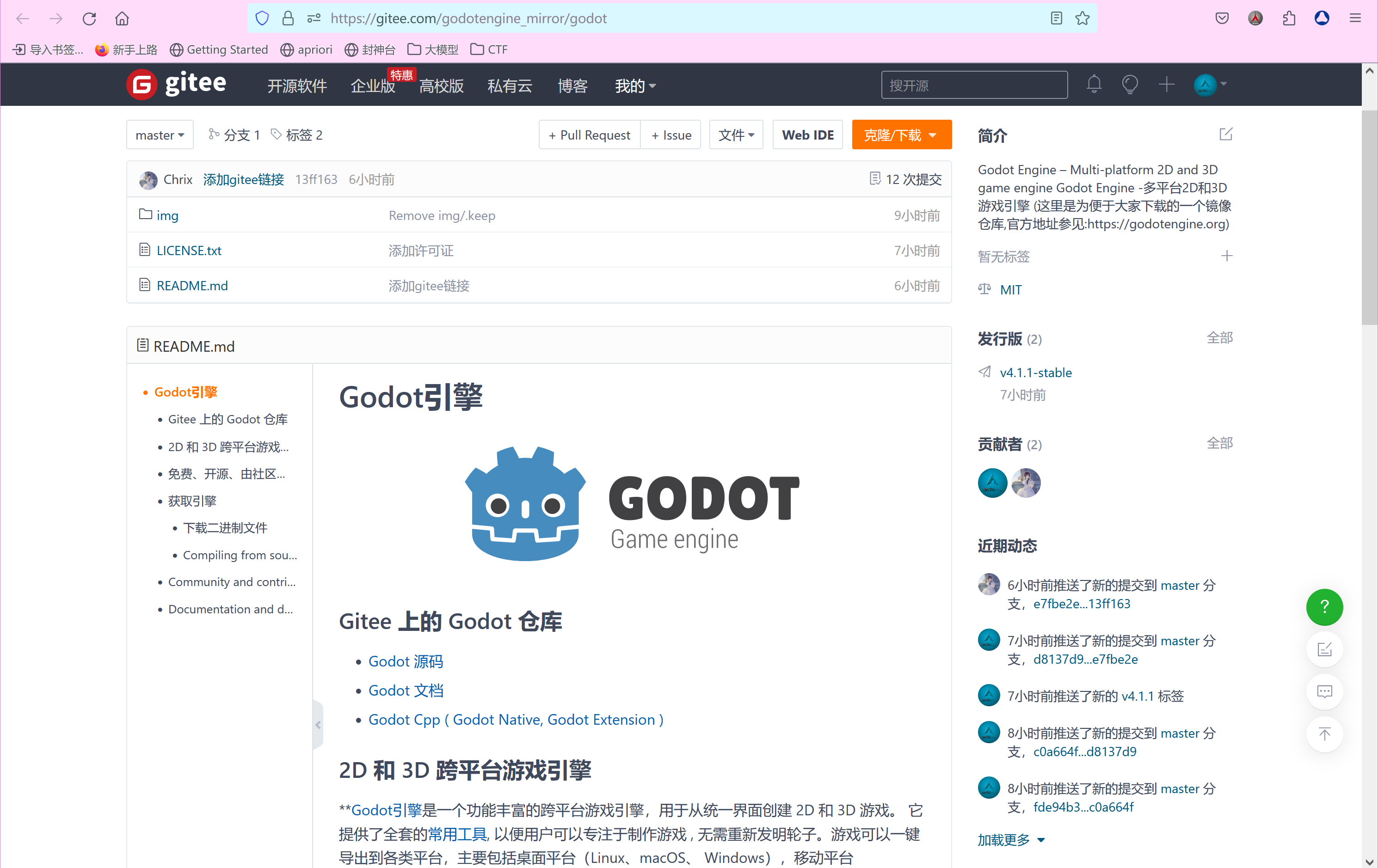The height and width of the screenshot is (868, 1378).
Task: Open 私有云 in the top navigation
Action: click(510, 86)
